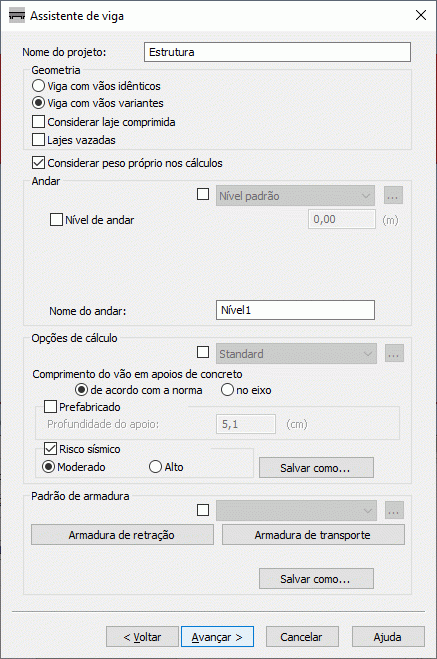Click the beam wizard title bar icon

tap(17, 16)
